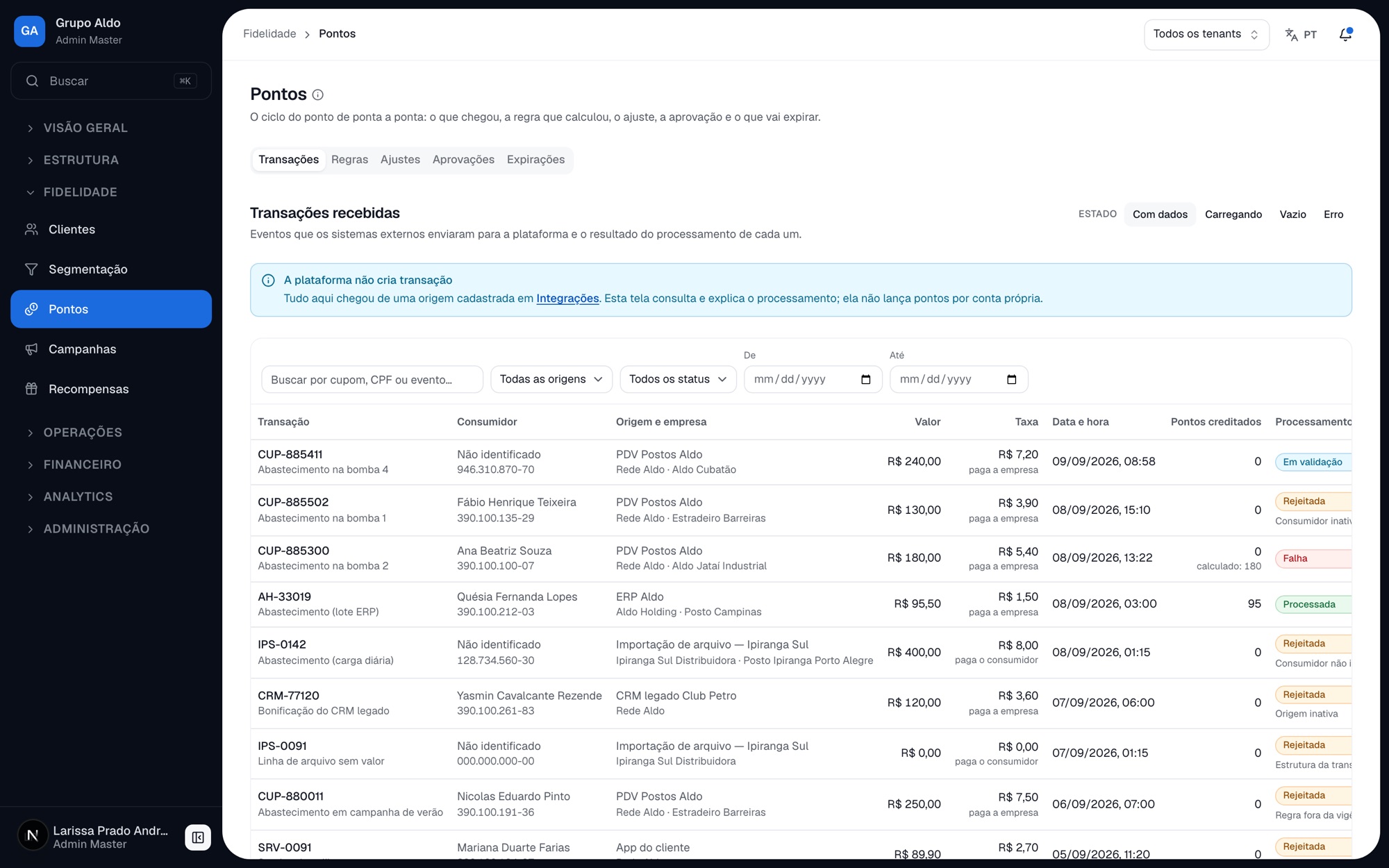The image size is (1389, 868).
Task: Click the Falha status badge
Action: click(1313, 558)
